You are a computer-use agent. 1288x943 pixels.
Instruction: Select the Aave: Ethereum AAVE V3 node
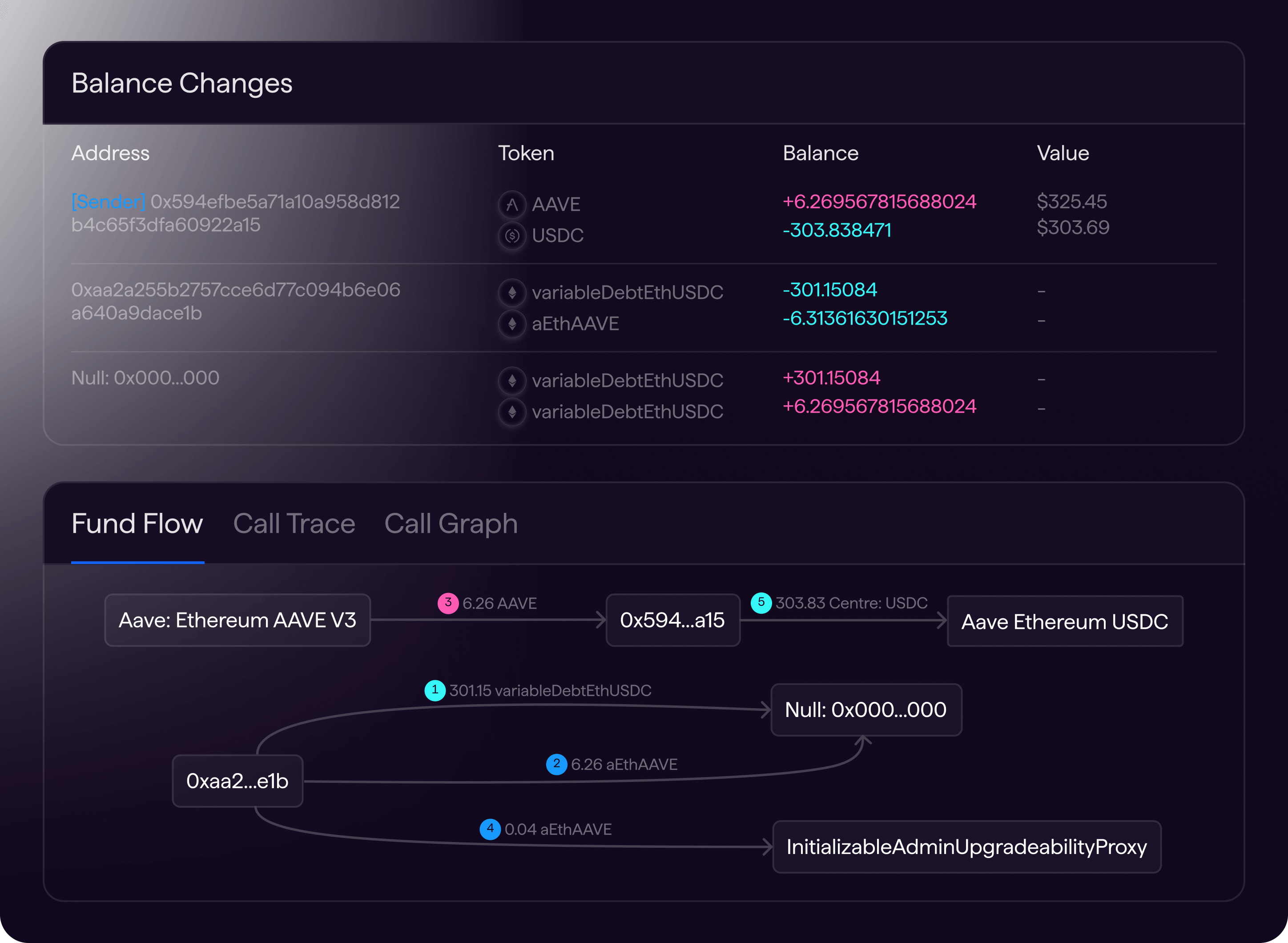coord(237,621)
